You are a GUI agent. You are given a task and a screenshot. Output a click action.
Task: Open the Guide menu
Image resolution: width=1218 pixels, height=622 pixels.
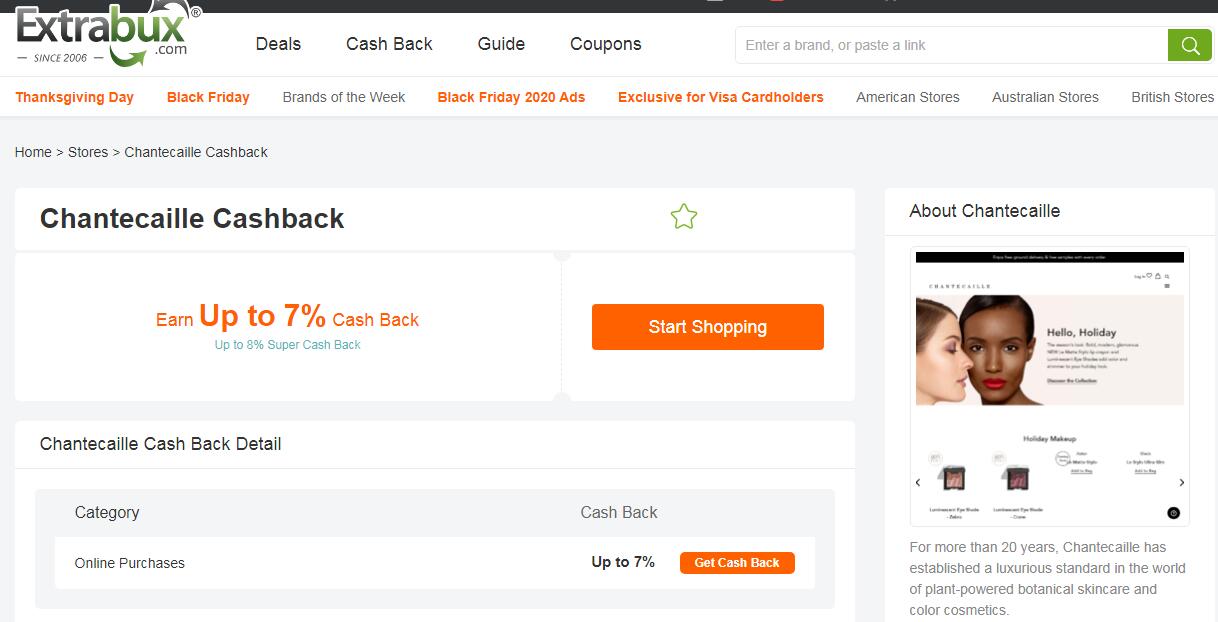coord(501,44)
